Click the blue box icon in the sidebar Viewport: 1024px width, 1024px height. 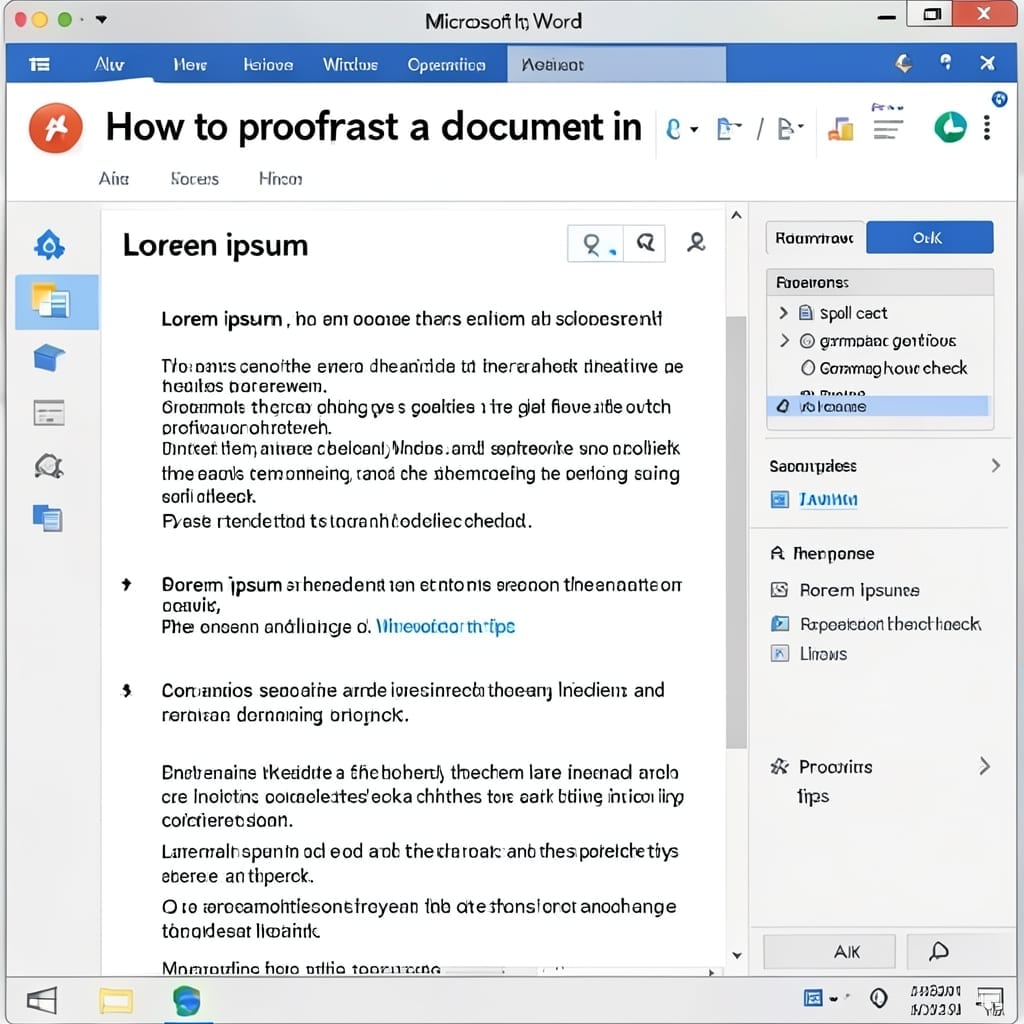pyautogui.click(x=49, y=358)
